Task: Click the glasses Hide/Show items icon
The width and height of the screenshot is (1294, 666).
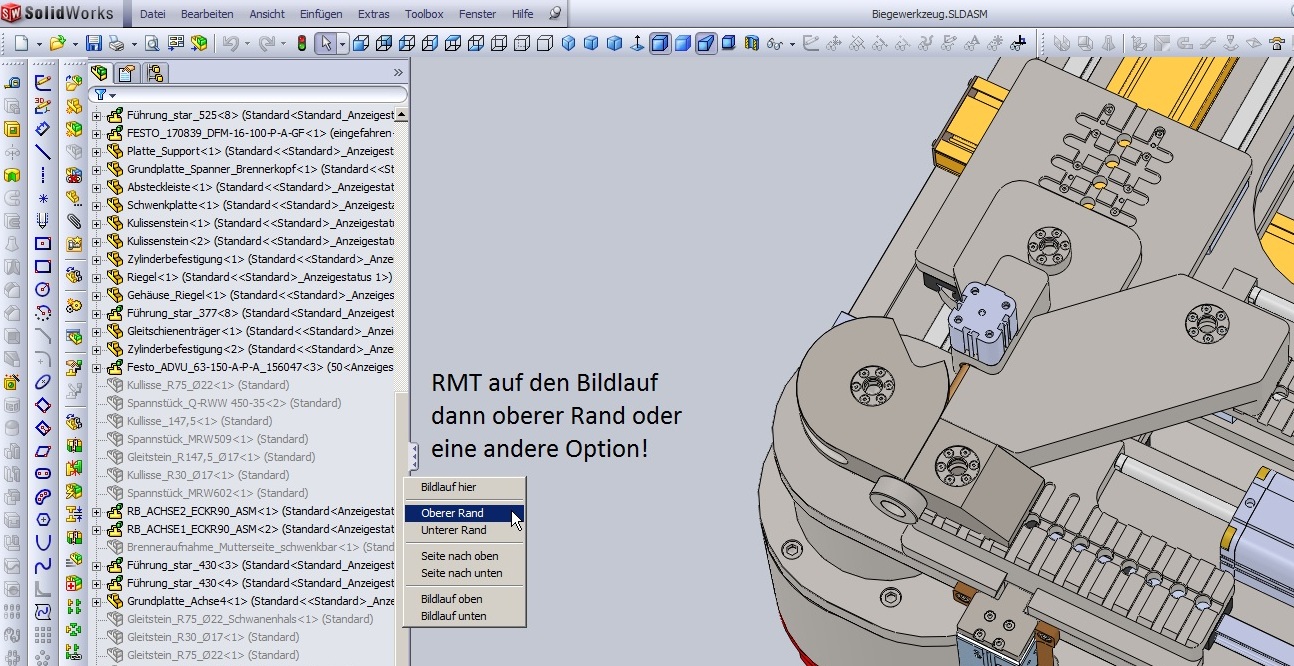Action: coord(775,43)
